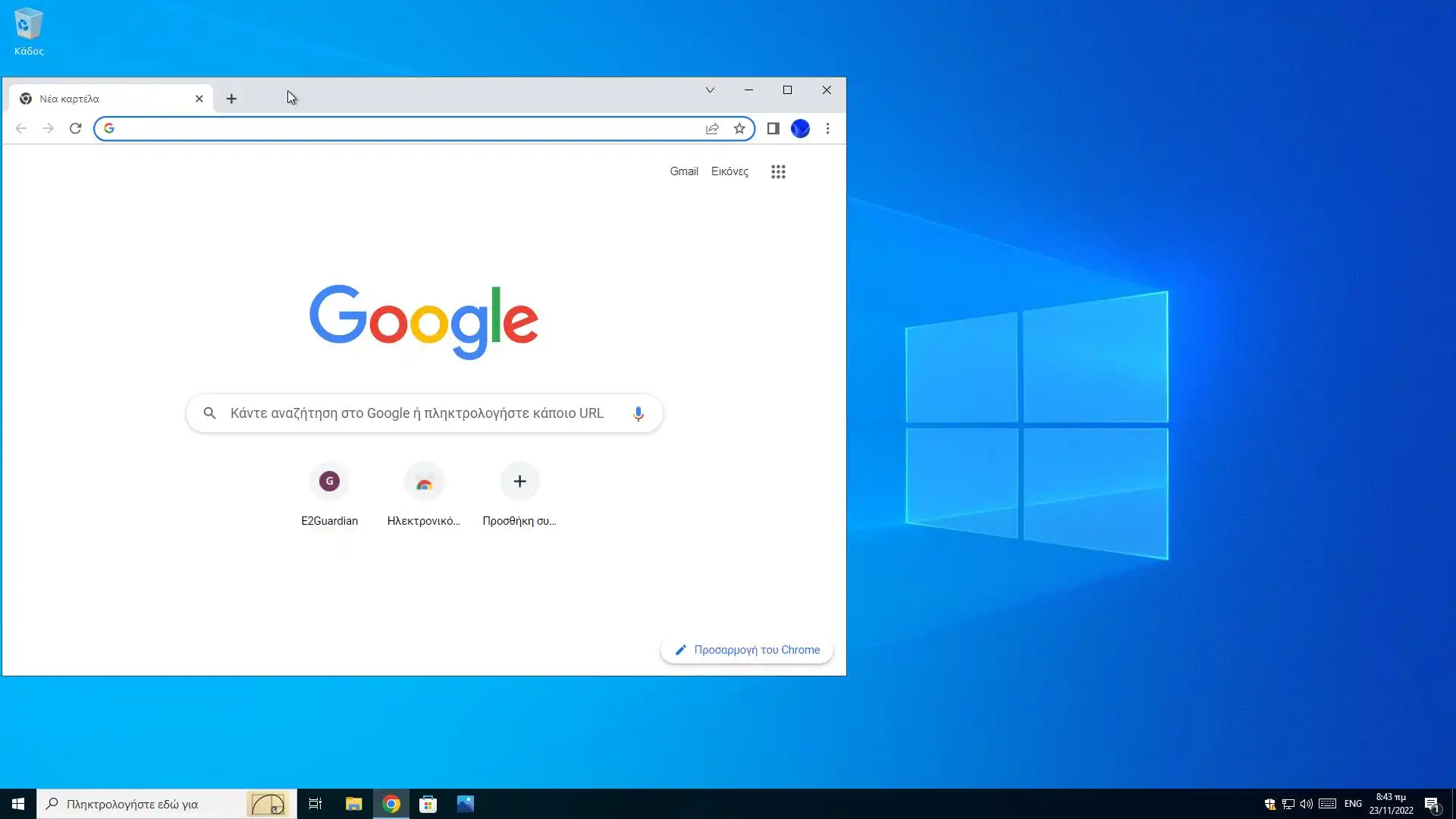Bookmark this tab with star icon
1456x819 pixels.
(x=739, y=128)
